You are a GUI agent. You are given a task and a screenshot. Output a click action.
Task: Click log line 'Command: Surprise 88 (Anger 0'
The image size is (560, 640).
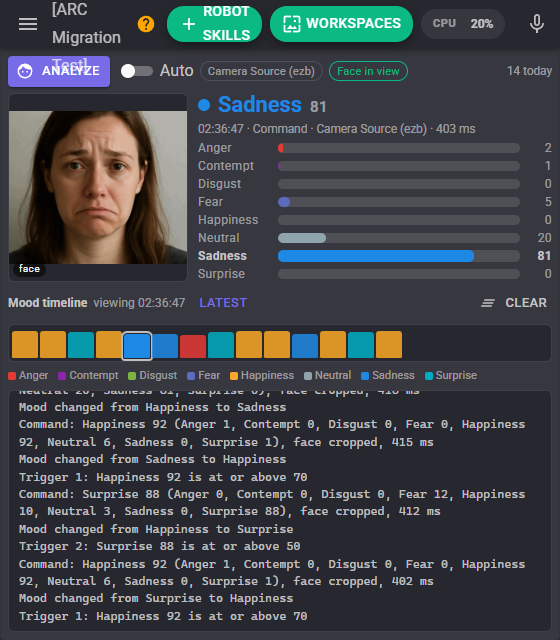click(272, 503)
